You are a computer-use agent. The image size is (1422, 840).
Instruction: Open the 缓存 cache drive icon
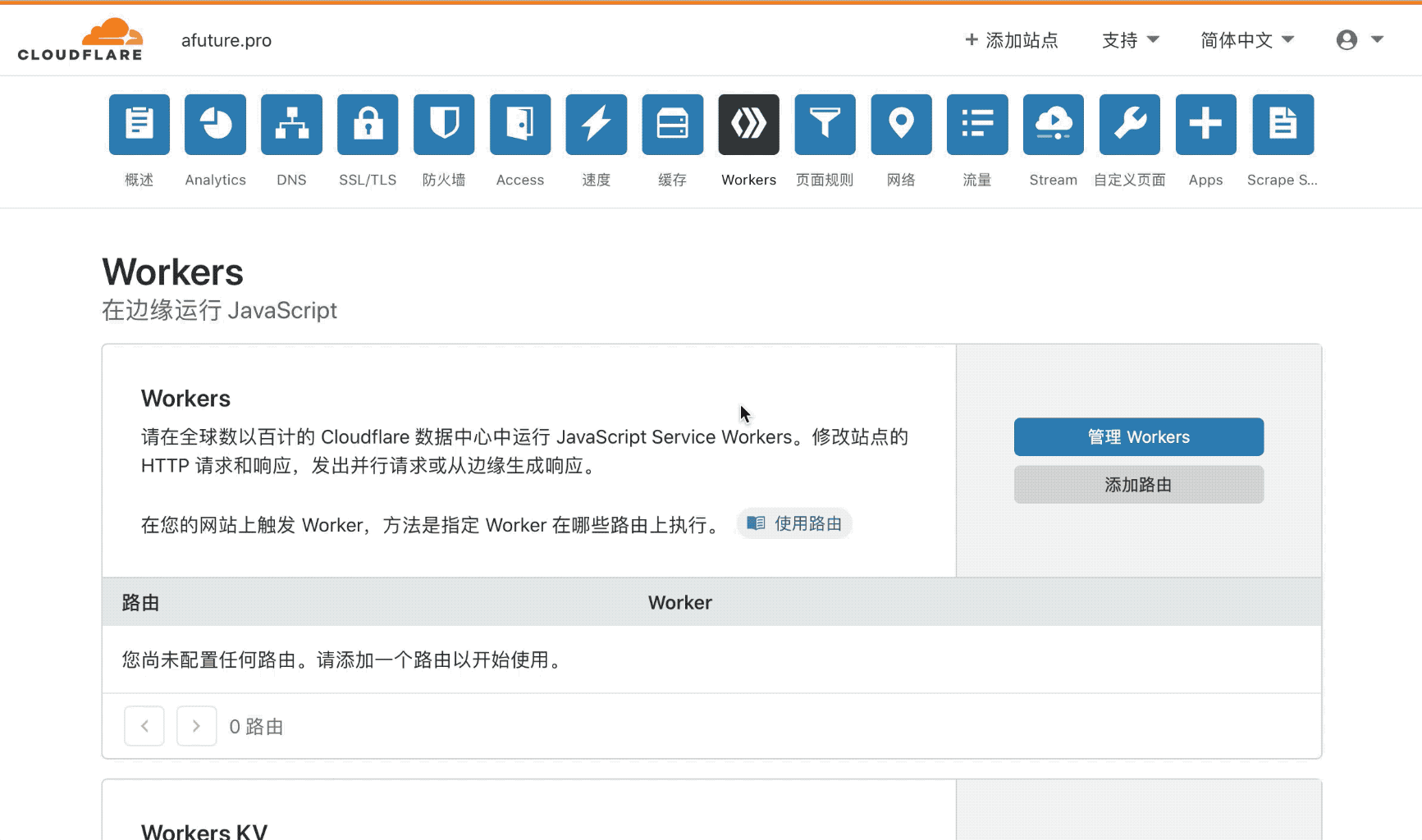tap(673, 125)
